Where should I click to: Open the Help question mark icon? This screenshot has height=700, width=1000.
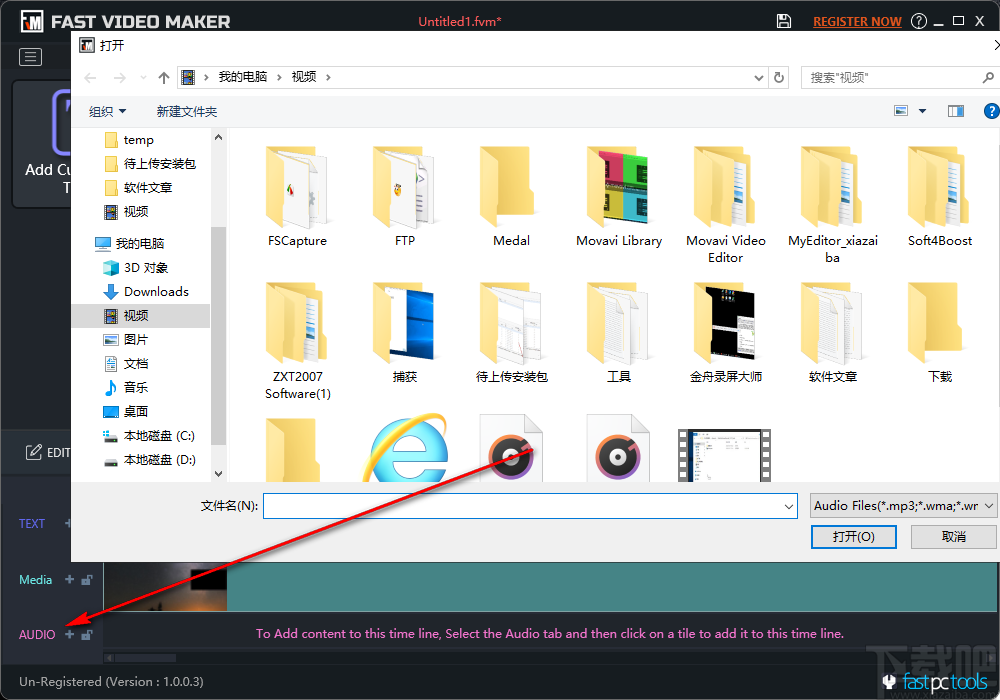918,20
